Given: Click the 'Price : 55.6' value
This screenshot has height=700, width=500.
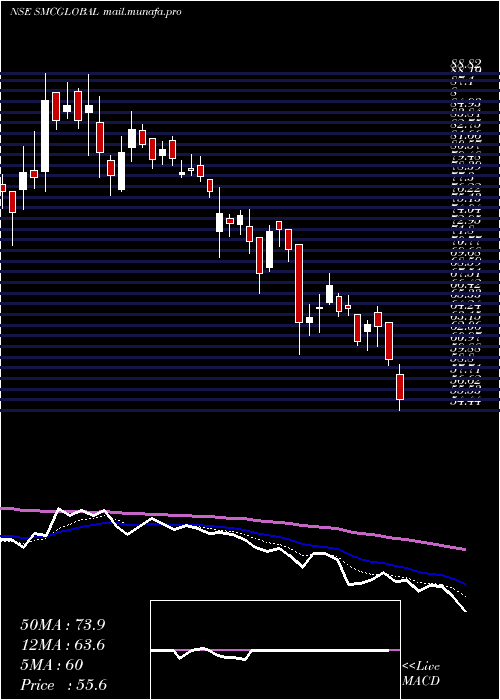Looking at the screenshot, I should pyautogui.click(x=64, y=685).
